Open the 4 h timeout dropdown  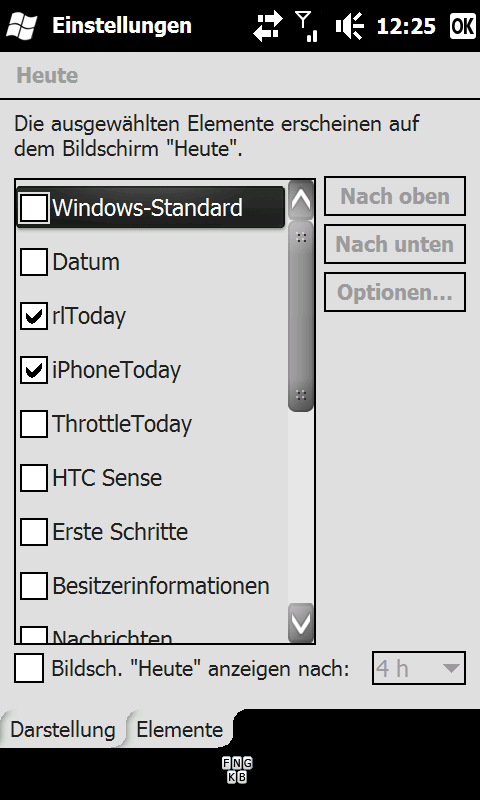click(x=419, y=668)
